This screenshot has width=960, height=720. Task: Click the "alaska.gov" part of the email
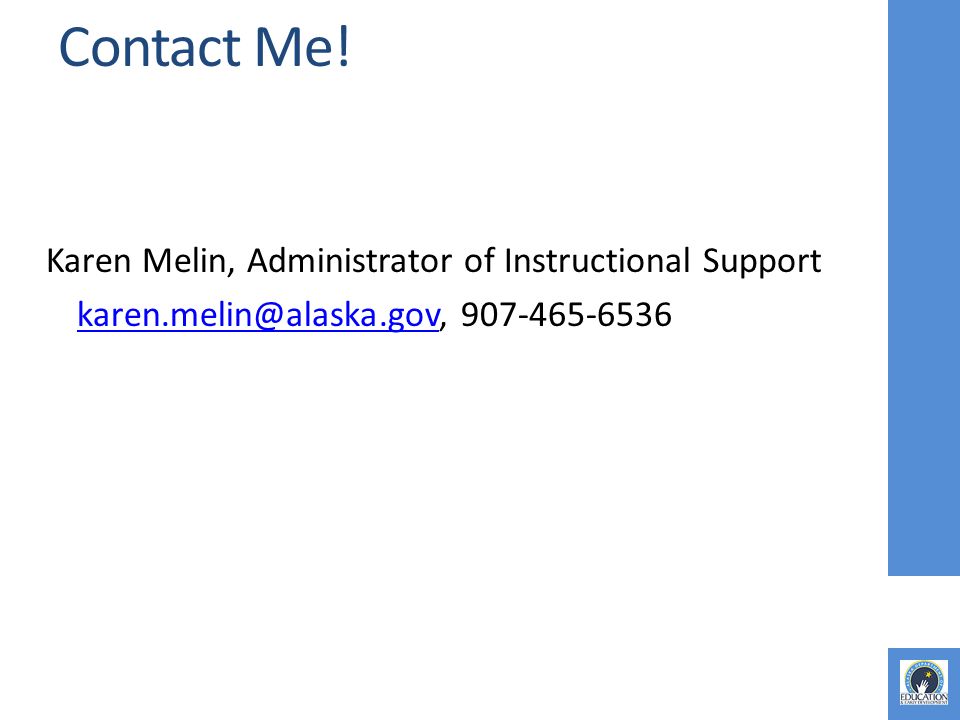[x=362, y=316]
